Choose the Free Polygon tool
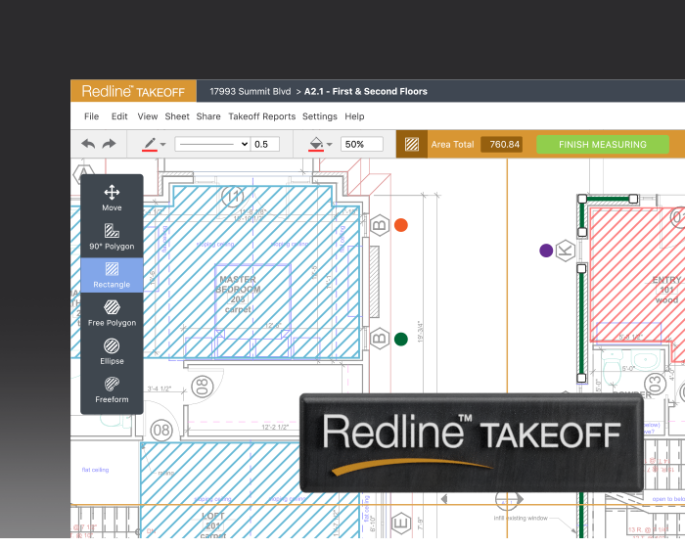The height and width of the screenshot is (539, 685). [x=112, y=313]
